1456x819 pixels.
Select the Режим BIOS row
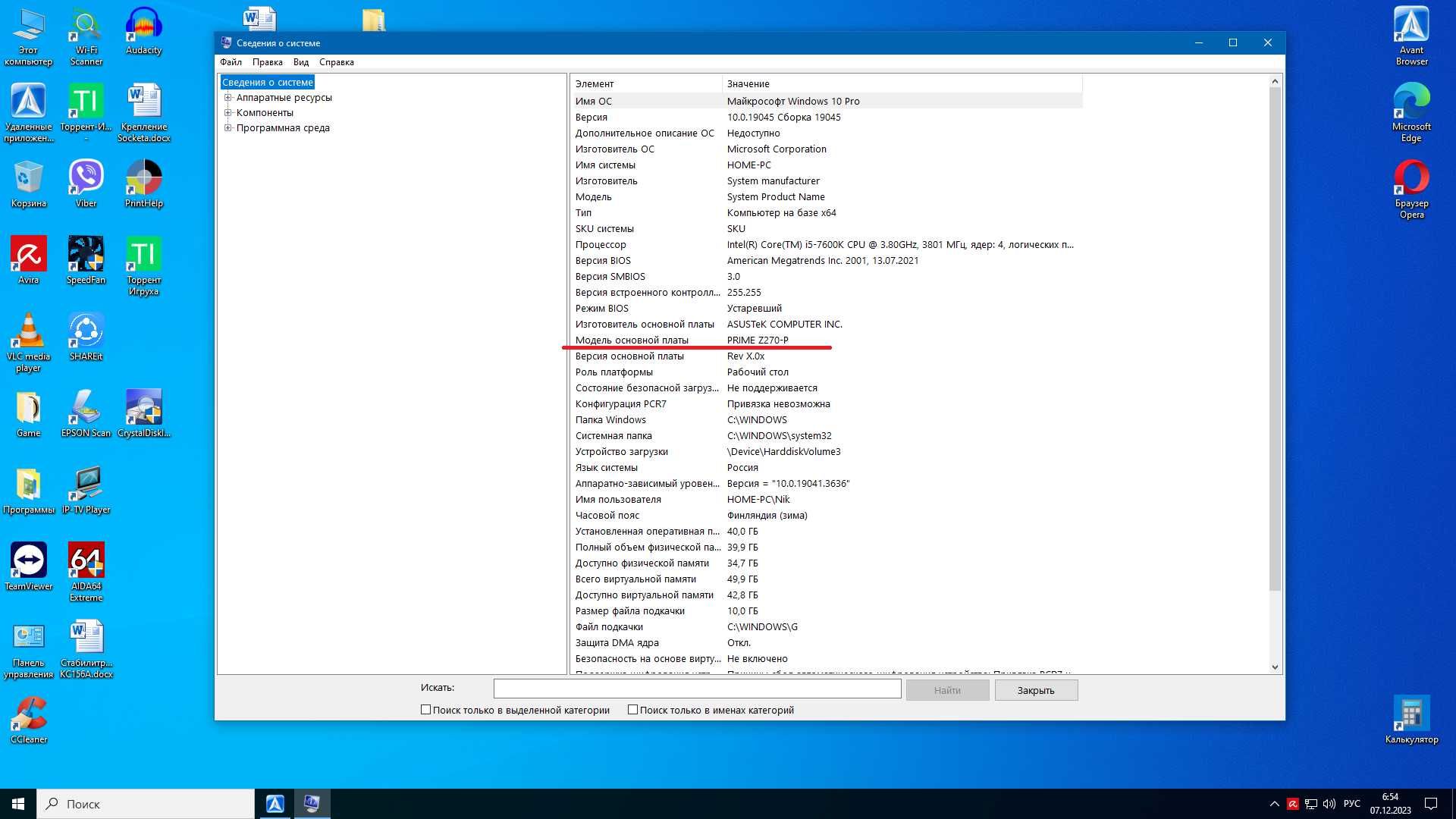[x=826, y=308]
